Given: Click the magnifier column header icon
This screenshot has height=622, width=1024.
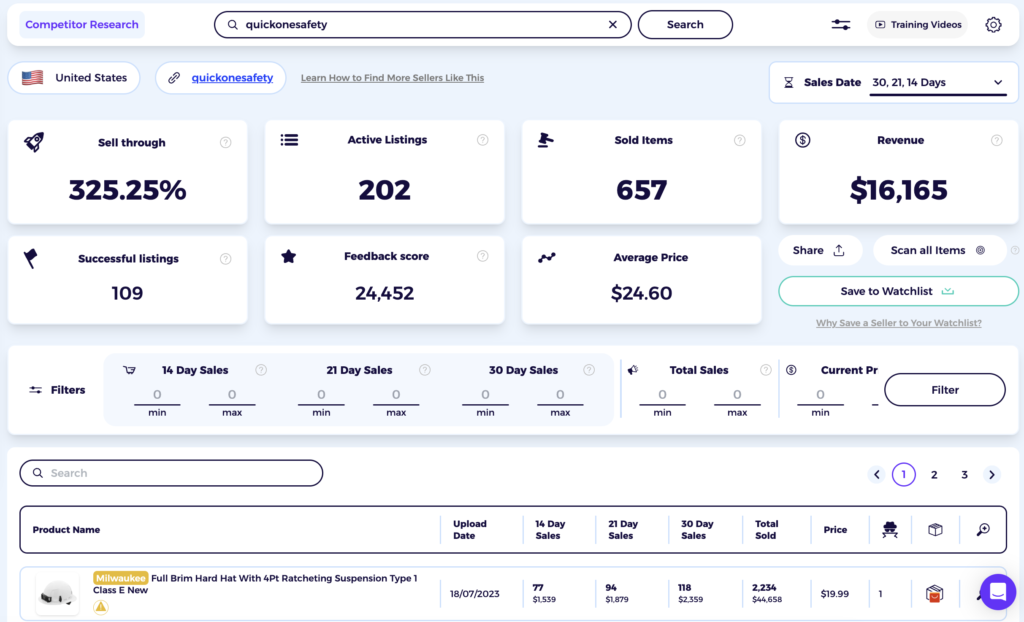Looking at the screenshot, I should 983,530.
